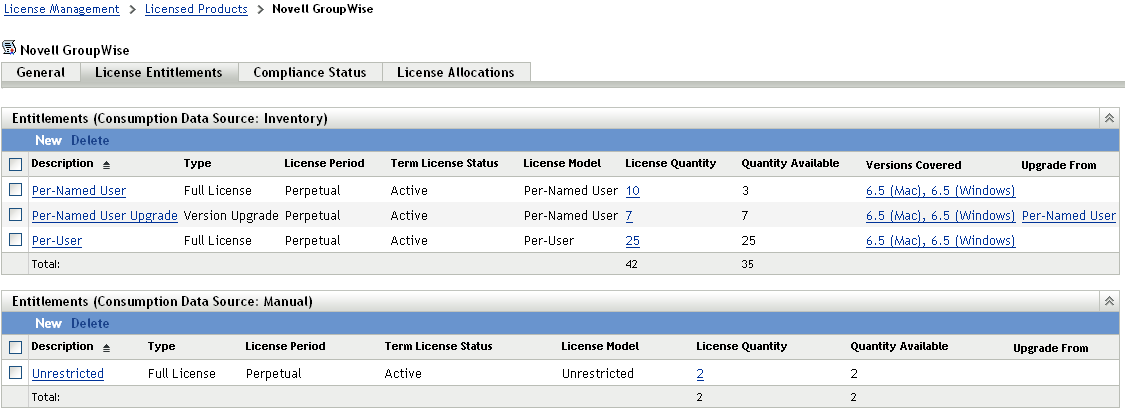1125x412 pixels.
Task: Tick the Per-User entitlement checkbox
Action: tap(16, 240)
